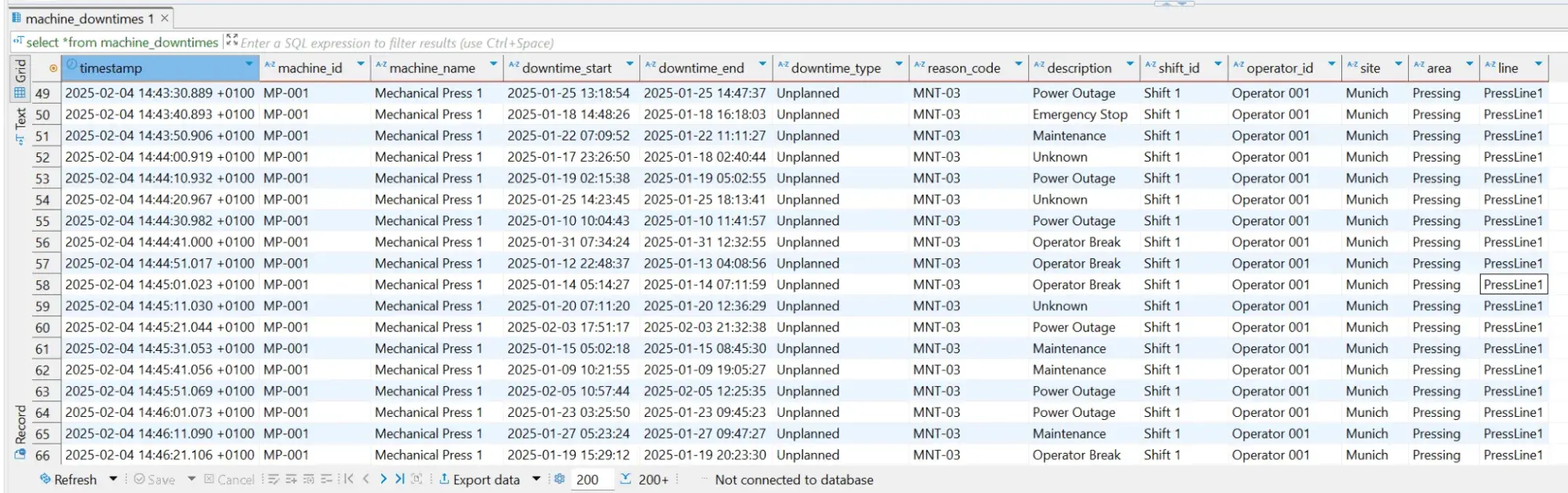This screenshot has width=1568, height=493.
Task: Open the Refresh options dropdown arrow
Action: 113,479
